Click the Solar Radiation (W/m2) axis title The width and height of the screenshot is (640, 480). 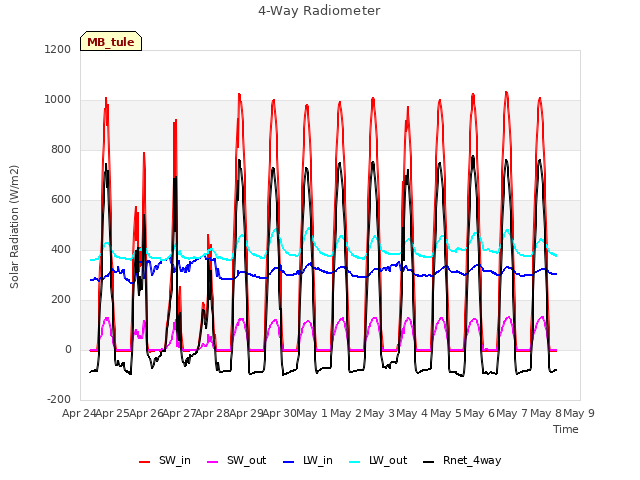tap(14, 227)
